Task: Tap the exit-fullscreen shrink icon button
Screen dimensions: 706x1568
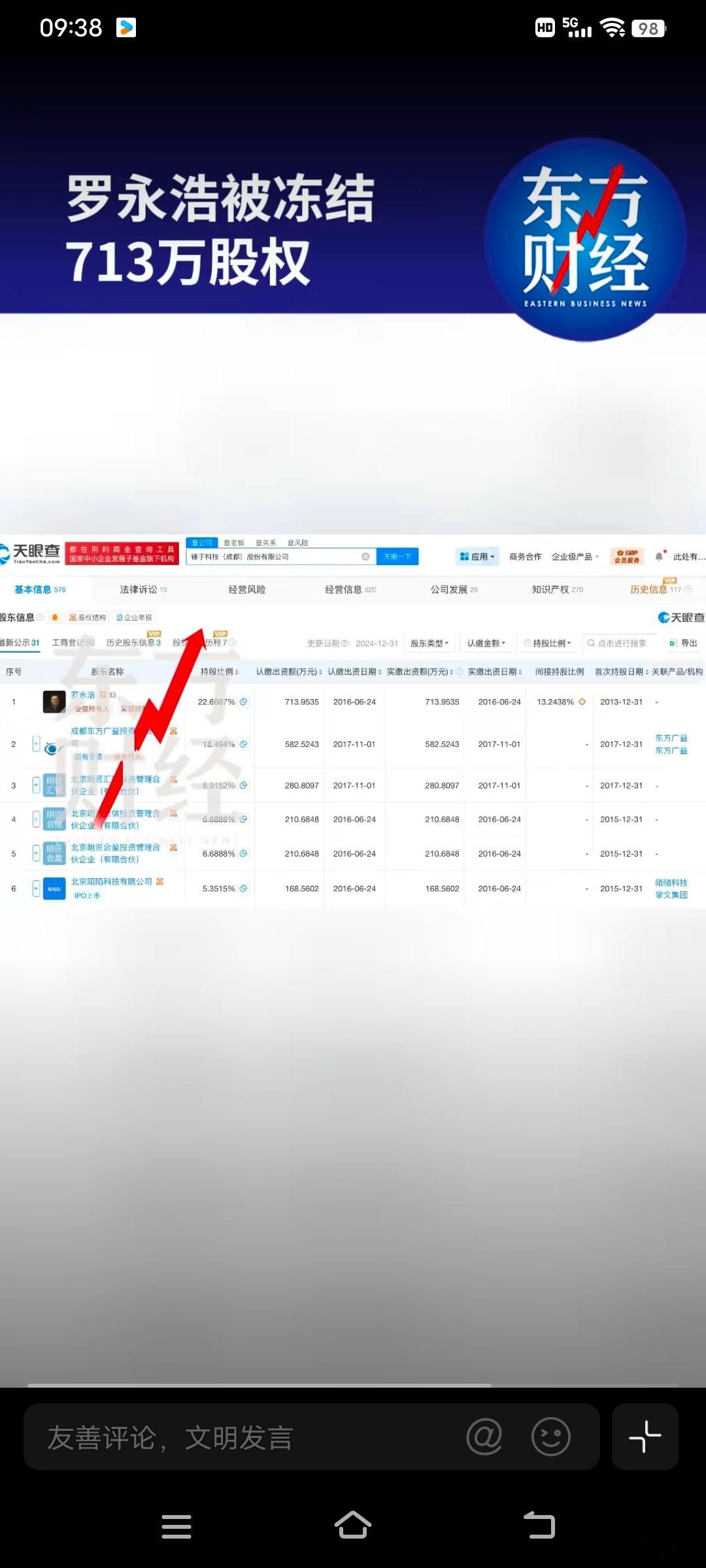Action: click(645, 1437)
